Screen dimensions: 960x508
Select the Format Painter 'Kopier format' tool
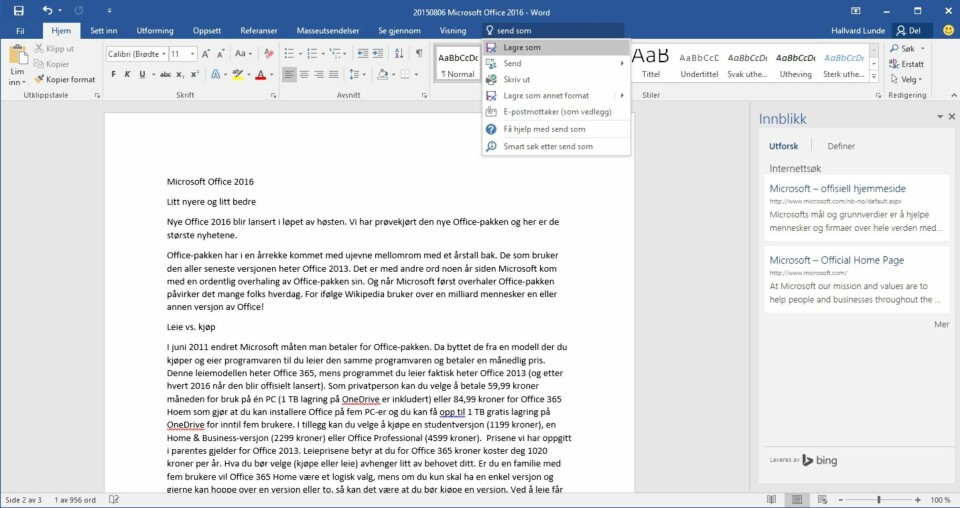click(64, 79)
